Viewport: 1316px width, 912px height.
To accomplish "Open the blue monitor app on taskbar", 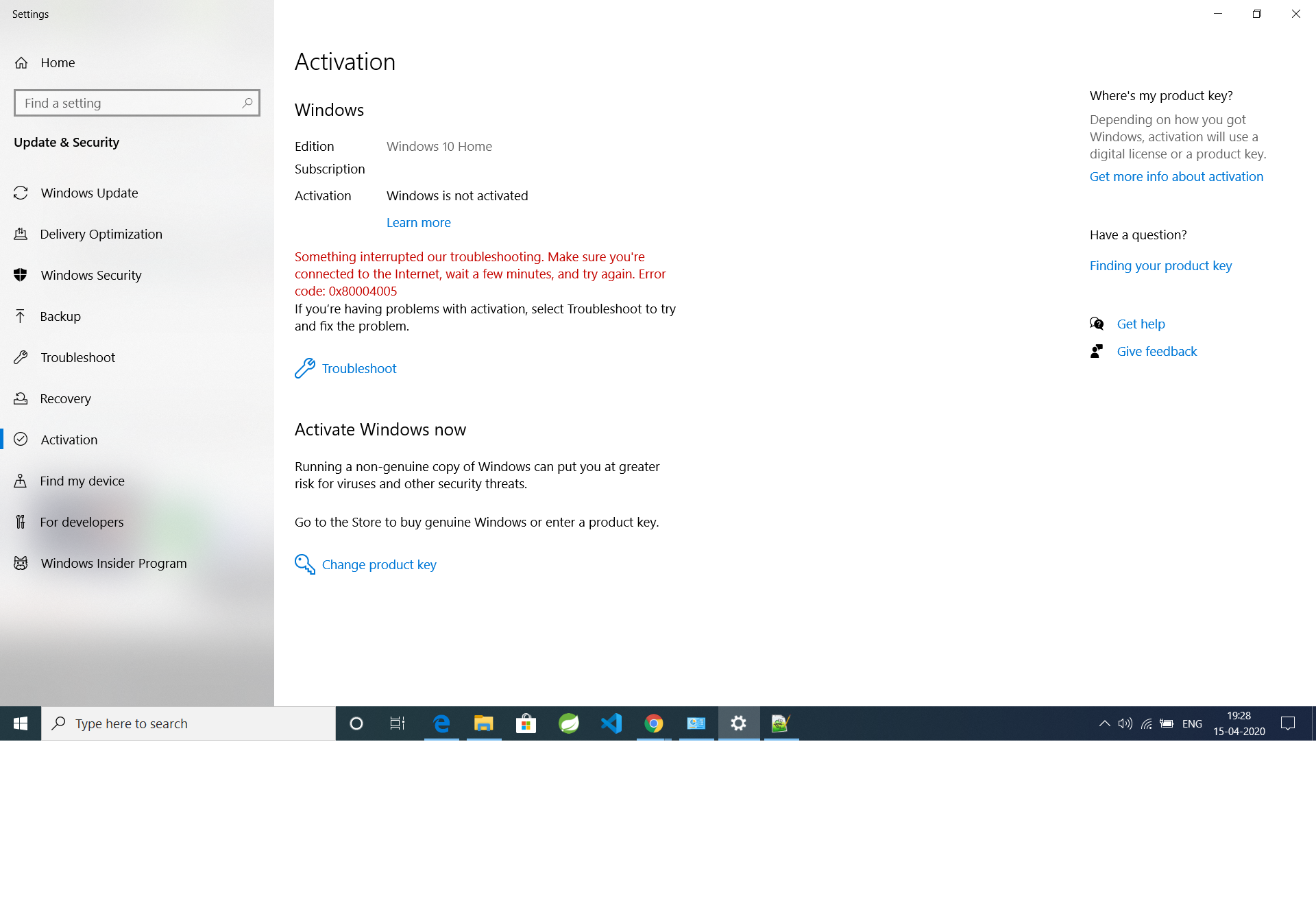I will pyautogui.click(x=696, y=723).
